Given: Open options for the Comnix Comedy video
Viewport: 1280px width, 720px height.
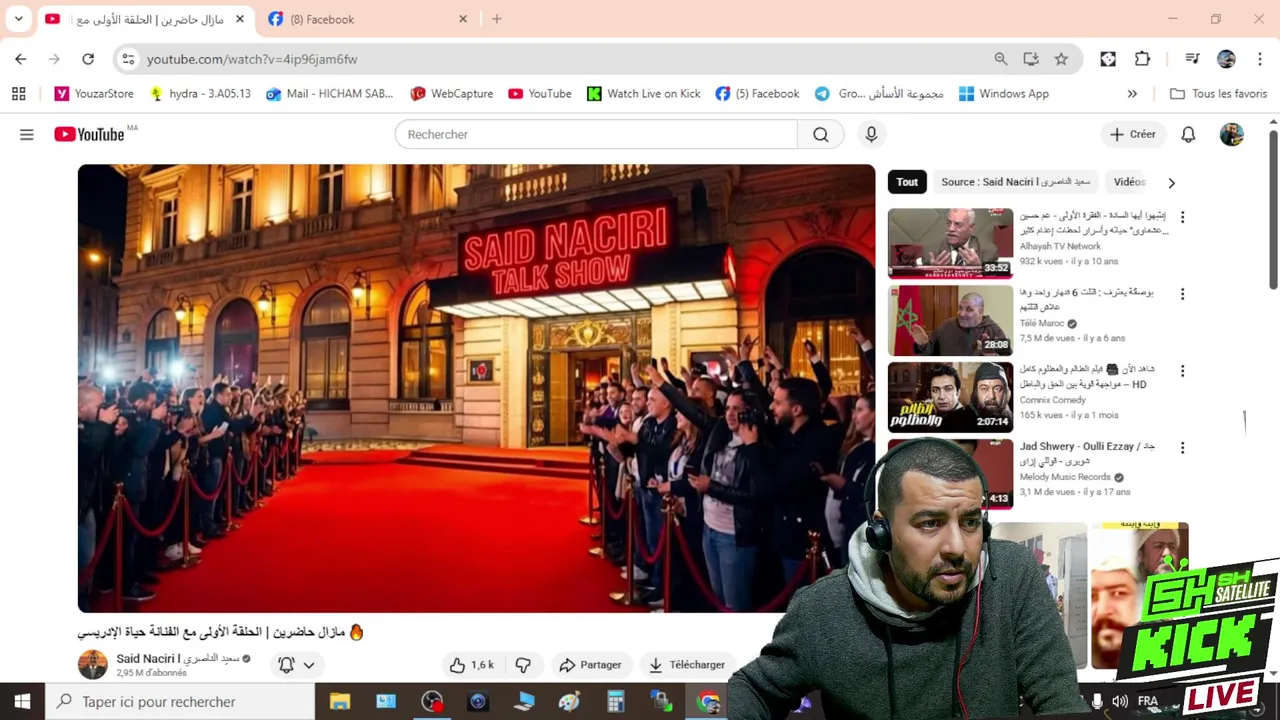Looking at the screenshot, I should point(1182,371).
